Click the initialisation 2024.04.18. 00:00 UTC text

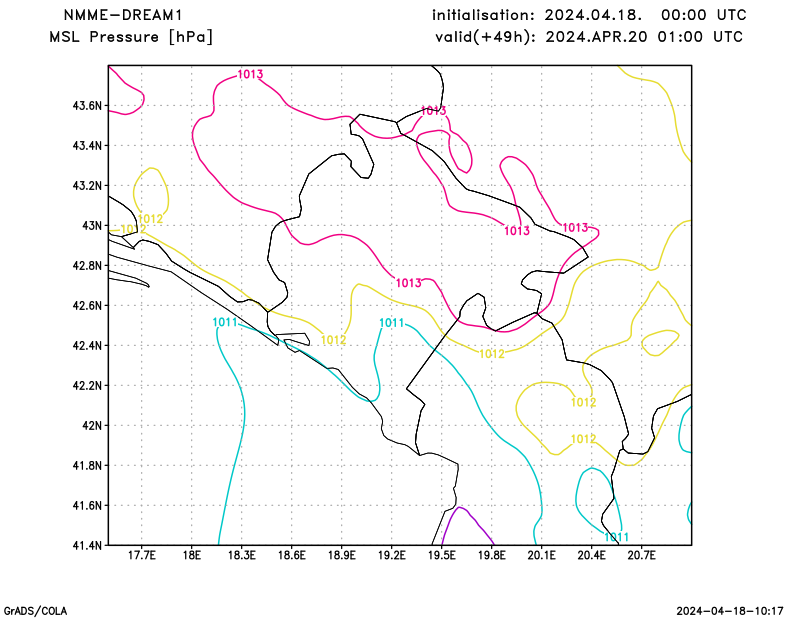[589, 15]
